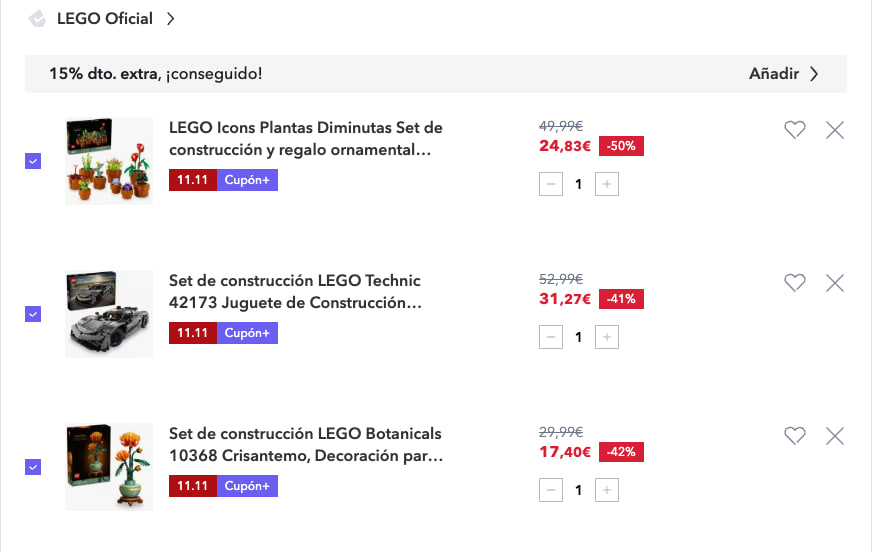Image resolution: width=876 pixels, height=552 pixels.
Task: Uncheck the LEGO Icons Plantas Diminutas item
Action: pos(33,161)
